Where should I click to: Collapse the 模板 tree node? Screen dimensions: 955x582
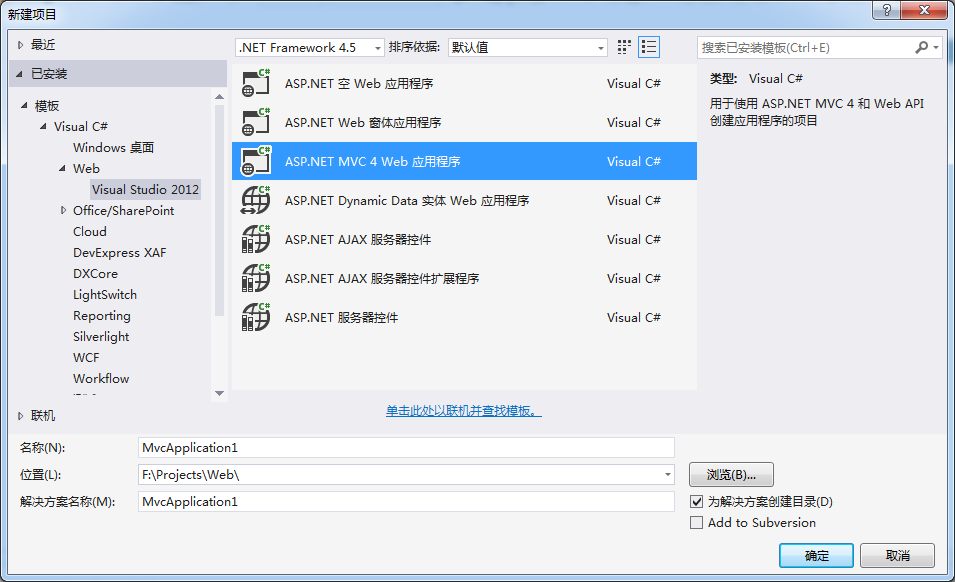pyautogui.click(x=24, y=105)
